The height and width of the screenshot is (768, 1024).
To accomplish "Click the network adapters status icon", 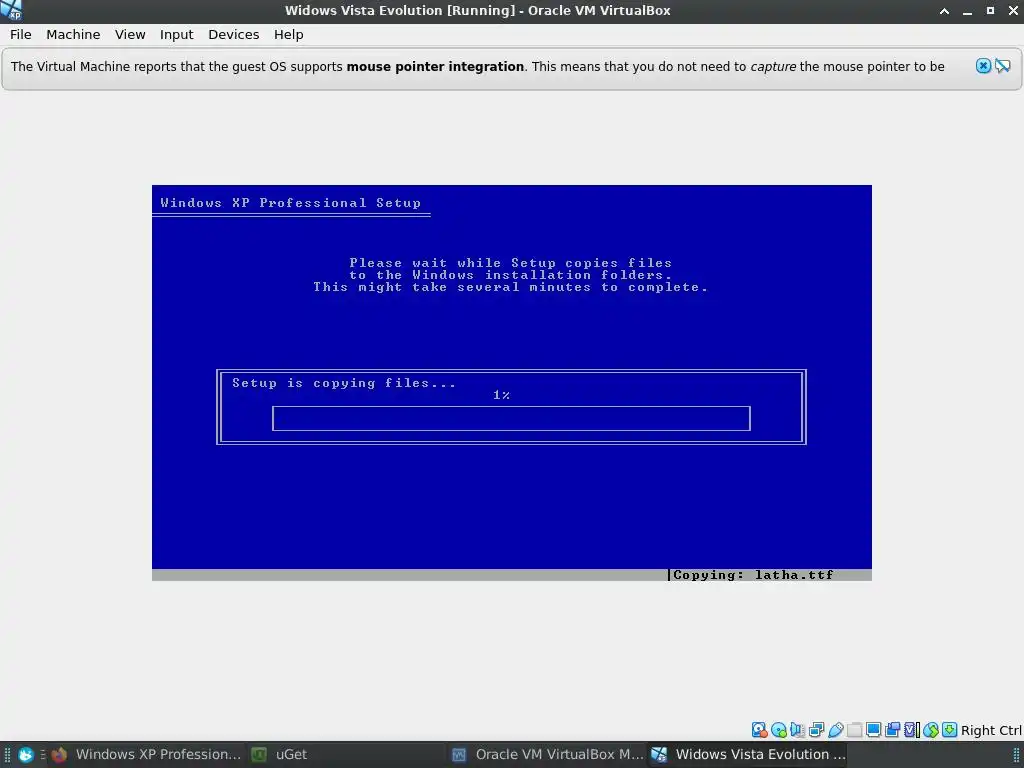I will tap(816, 729).
